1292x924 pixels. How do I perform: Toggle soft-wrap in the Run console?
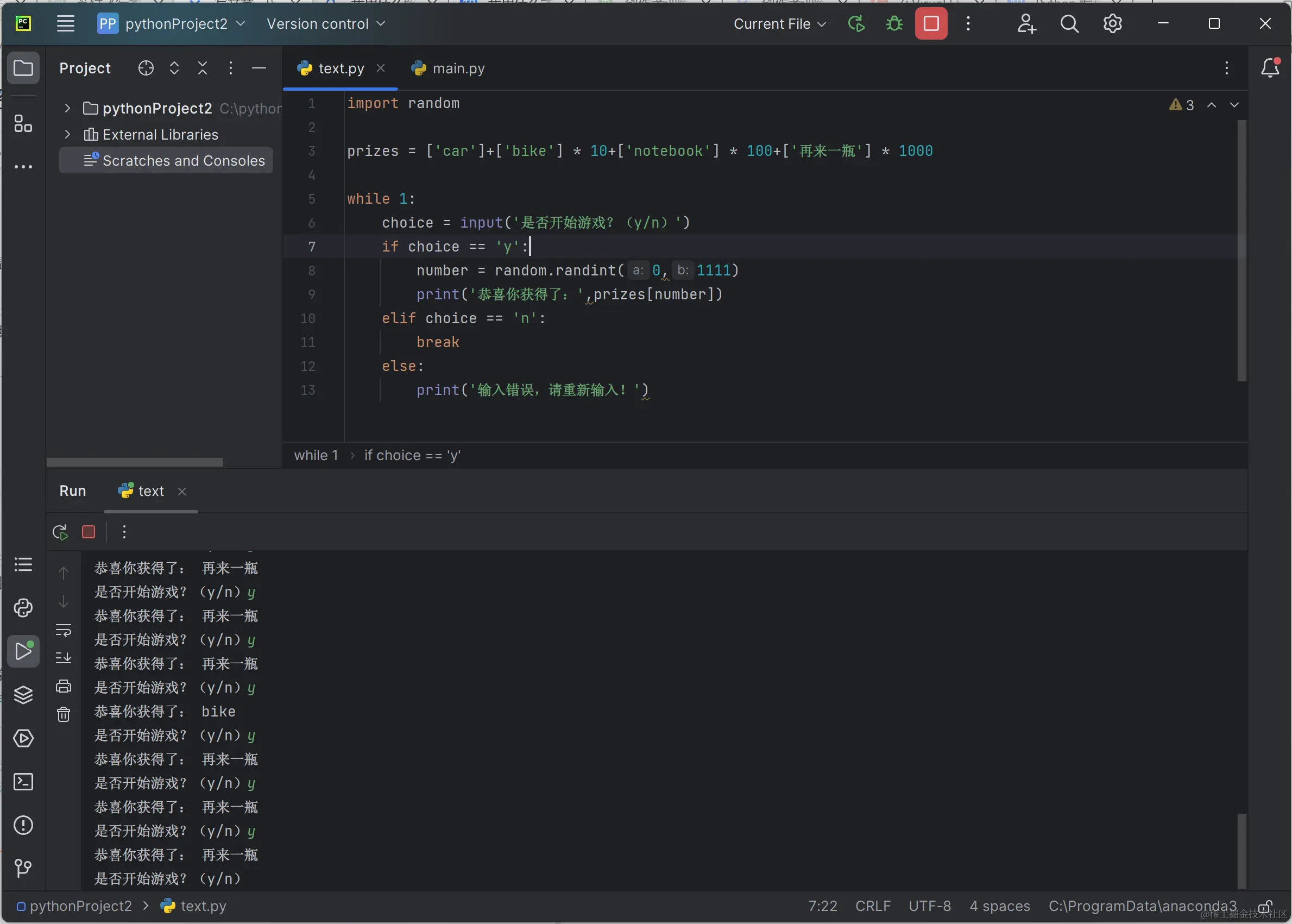coord(64,630)
